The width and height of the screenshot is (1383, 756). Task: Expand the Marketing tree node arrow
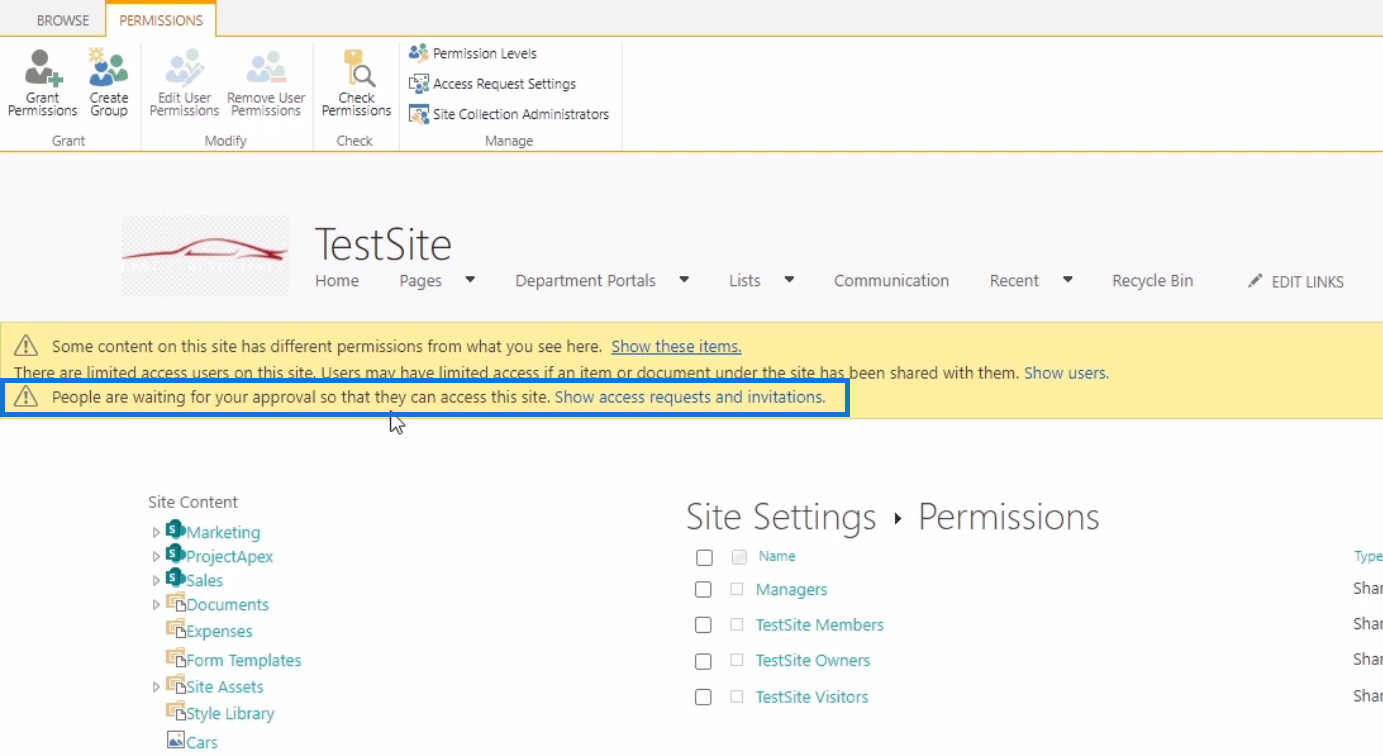coord(156,533)
